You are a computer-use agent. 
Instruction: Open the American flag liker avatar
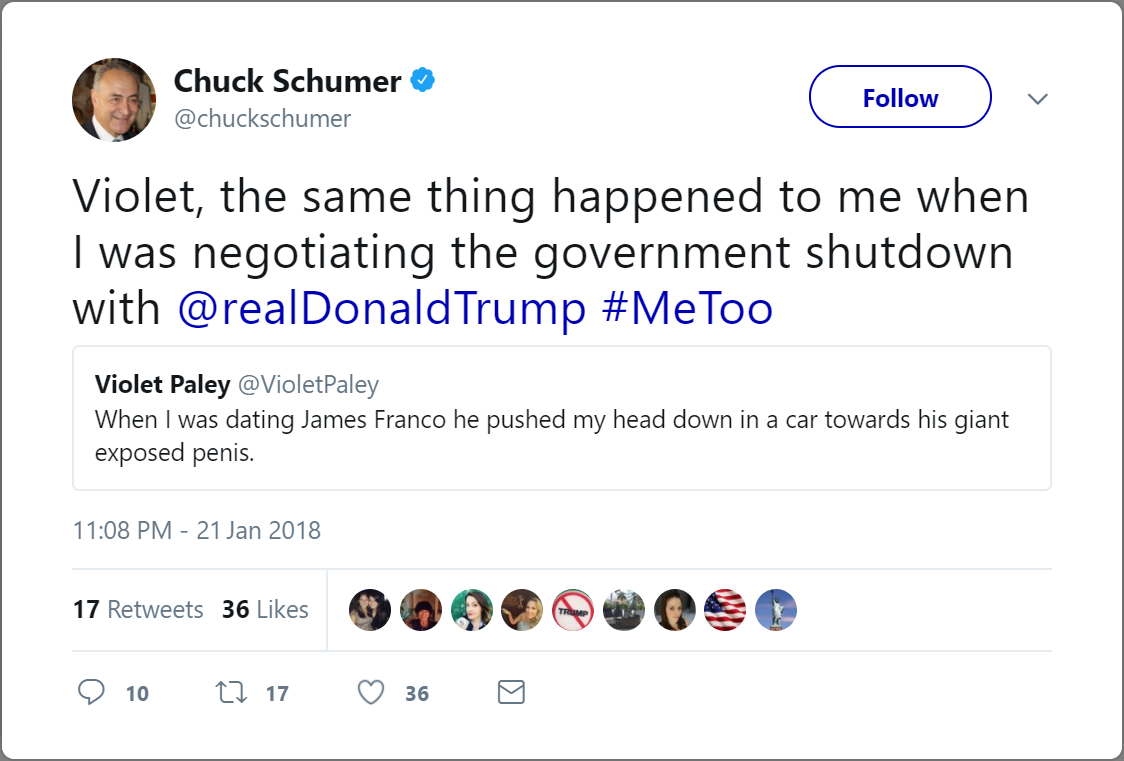(725, 610)
